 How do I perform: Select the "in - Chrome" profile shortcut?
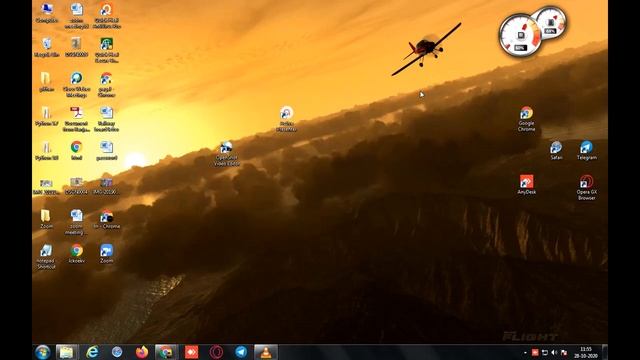(107, 219)
